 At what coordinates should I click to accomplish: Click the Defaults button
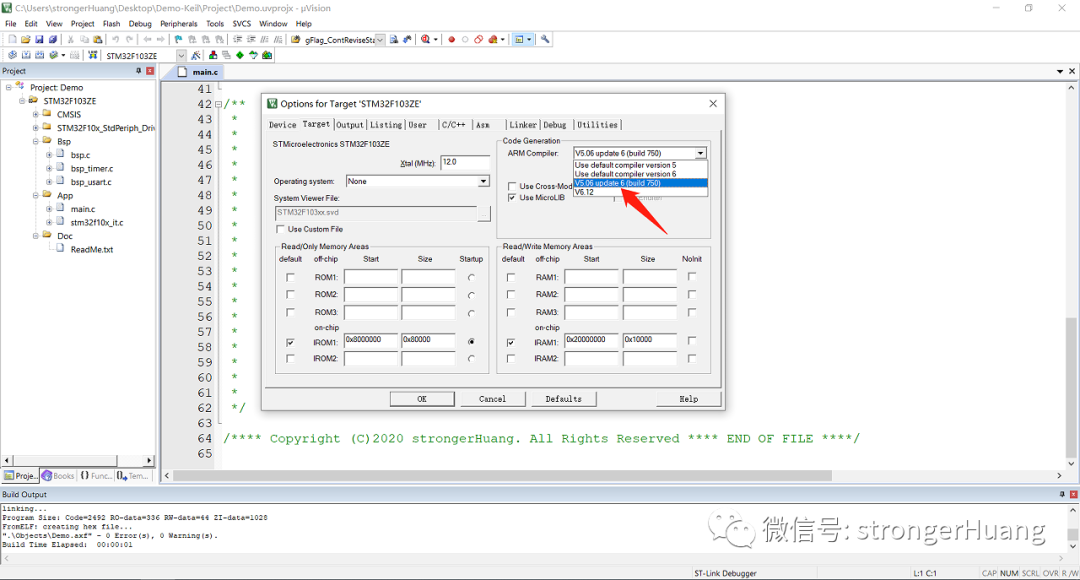click(x=563, y=399)
